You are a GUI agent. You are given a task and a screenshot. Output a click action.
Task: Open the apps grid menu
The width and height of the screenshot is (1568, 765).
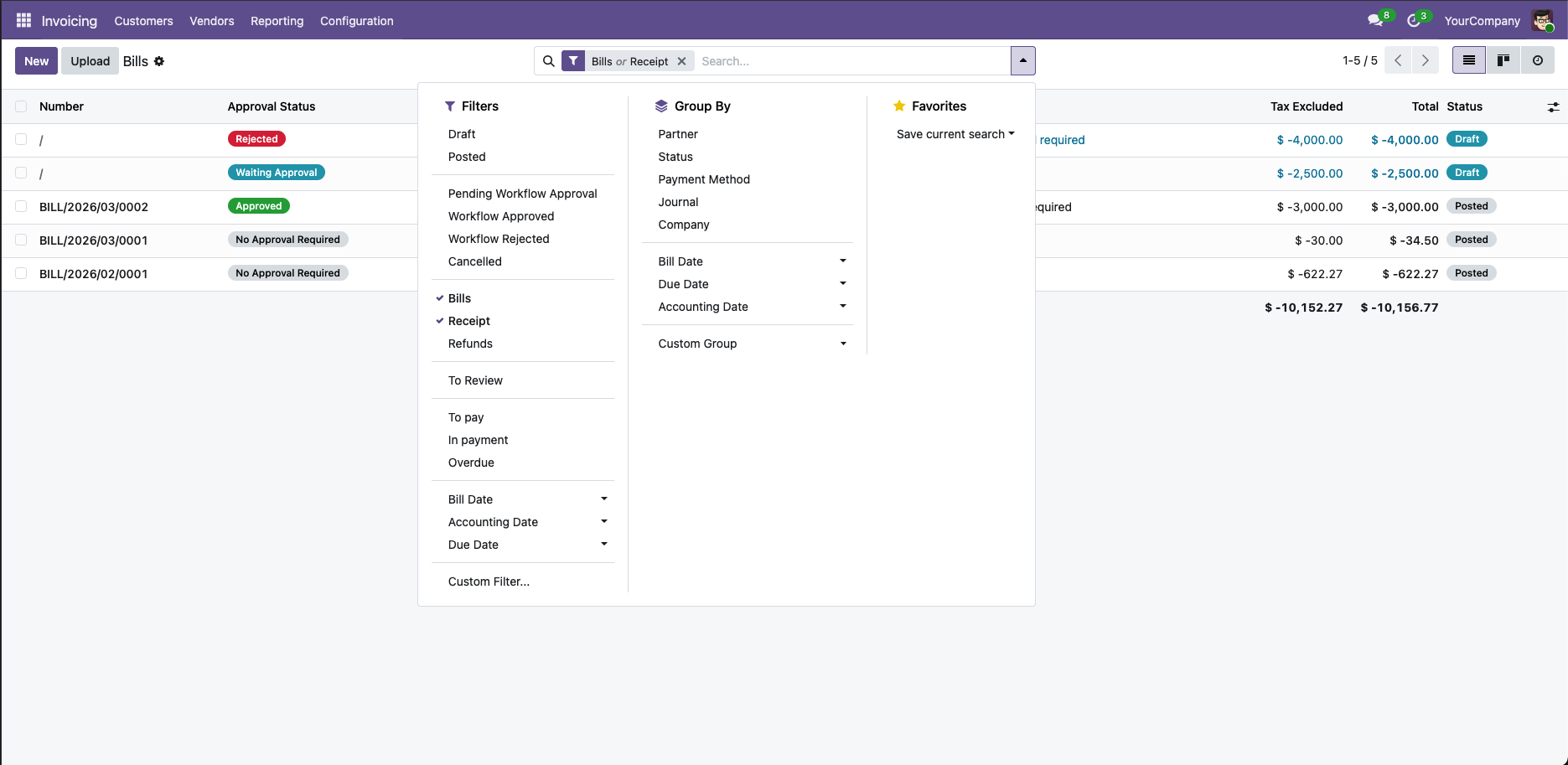23,20
